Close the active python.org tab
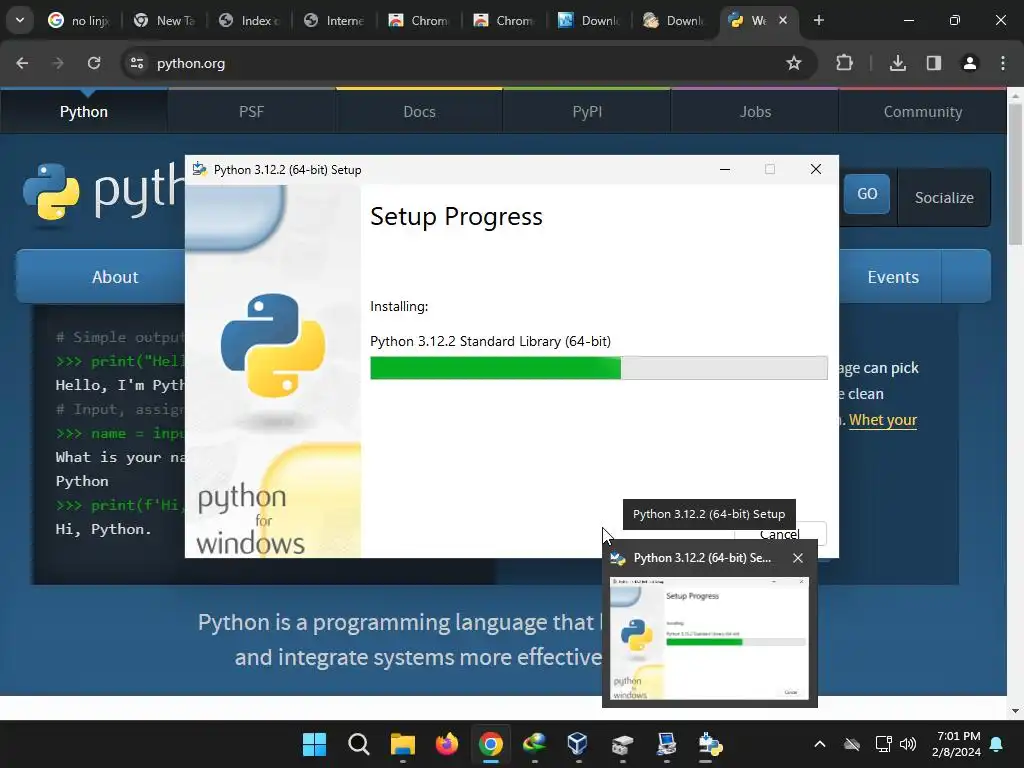Screen dimensions: 1024x768 (x=783, y=20)
